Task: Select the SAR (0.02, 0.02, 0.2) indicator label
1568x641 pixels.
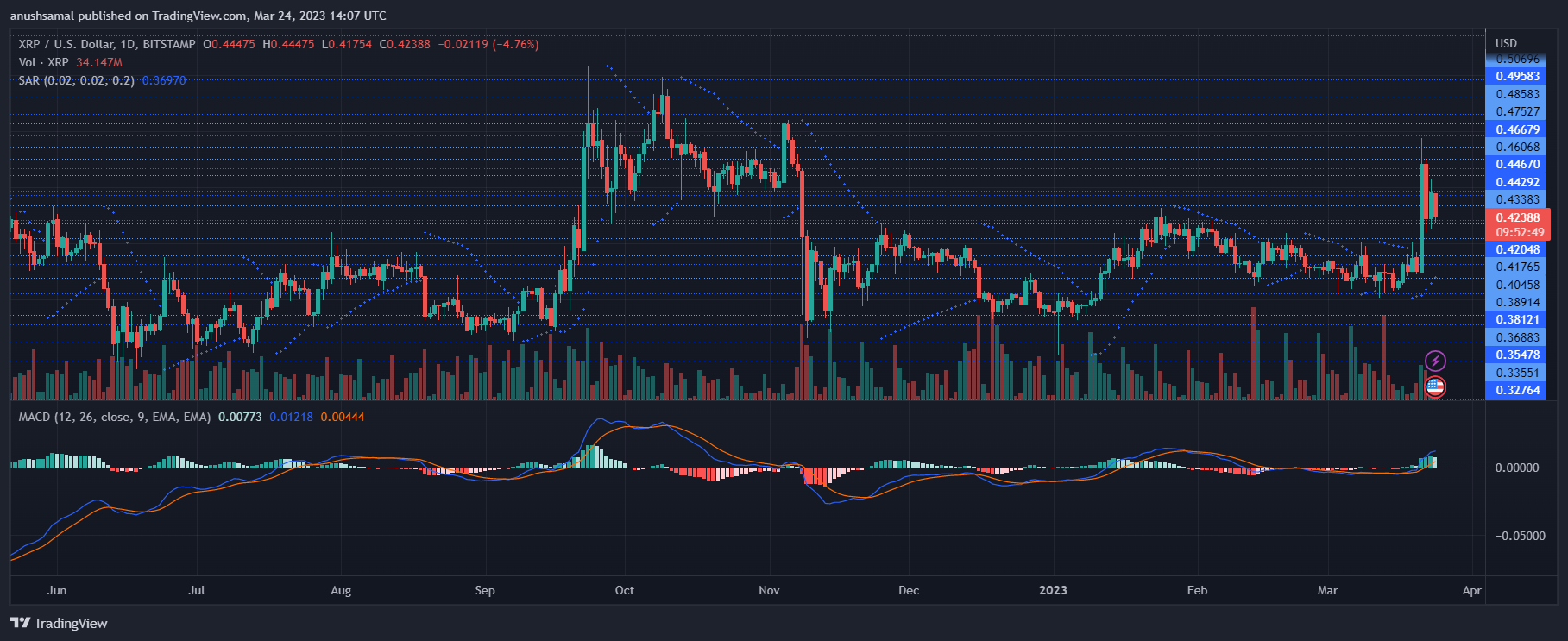Action: [76, 80]
